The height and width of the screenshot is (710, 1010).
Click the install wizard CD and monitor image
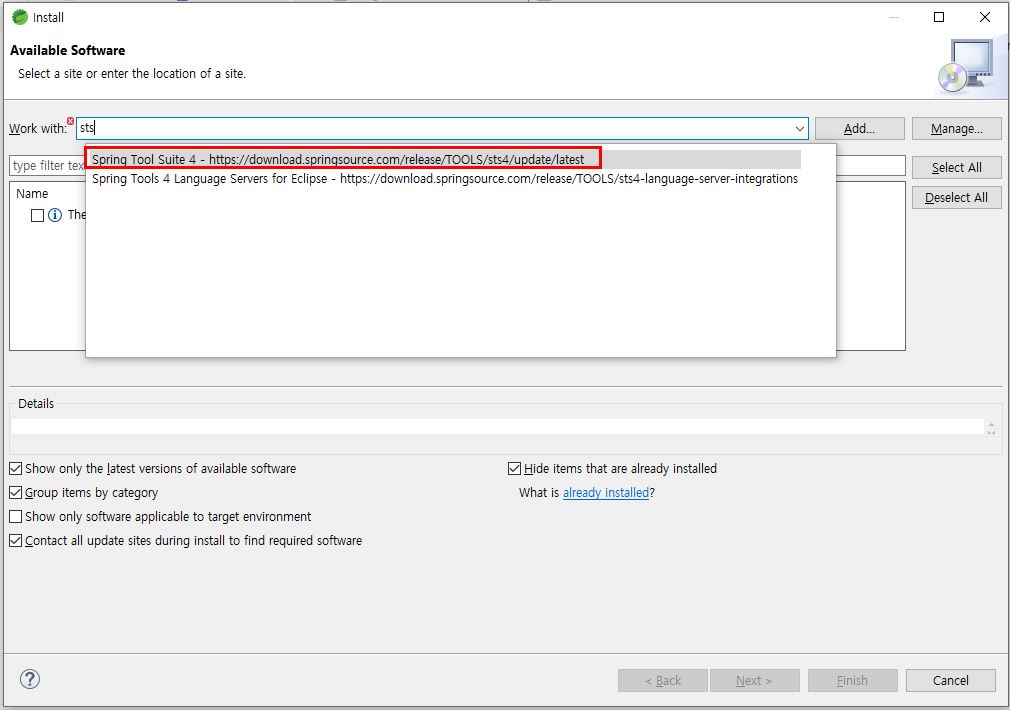(x=965, y=66)
